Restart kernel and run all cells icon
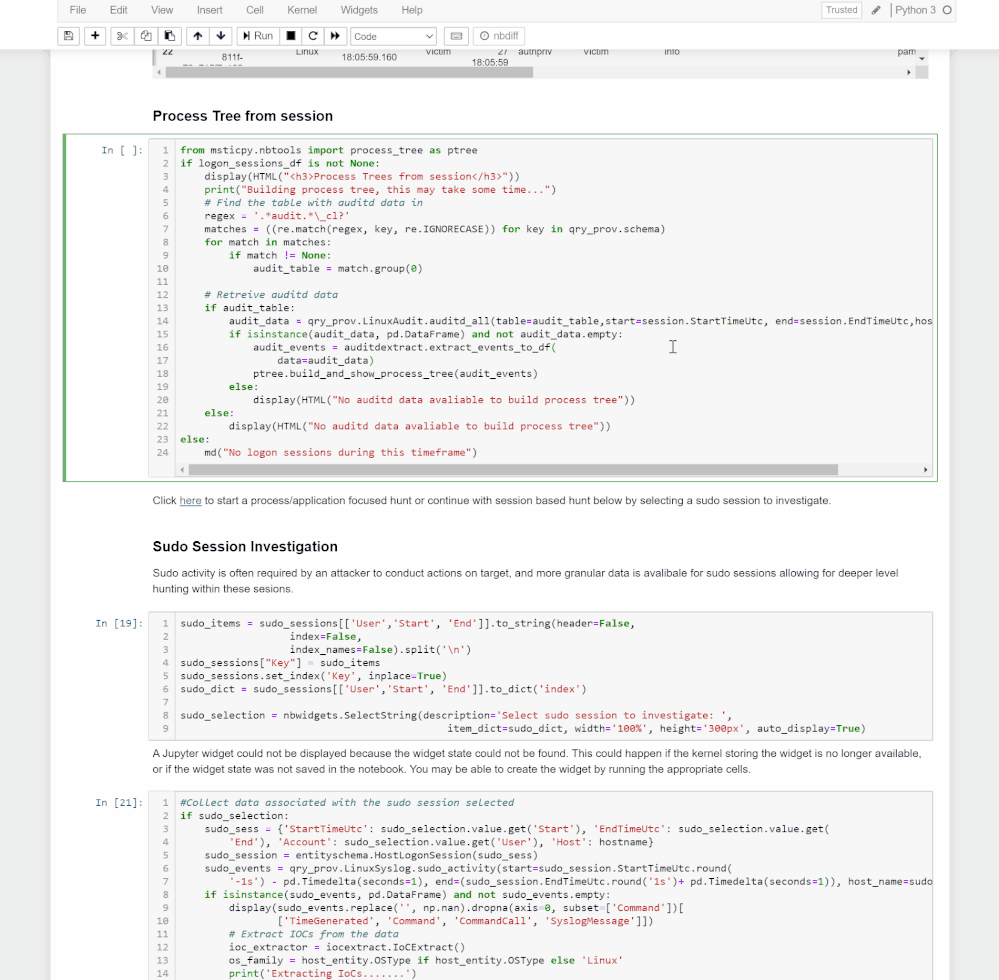This screenshot has width=999, height=980. (334, 36)
